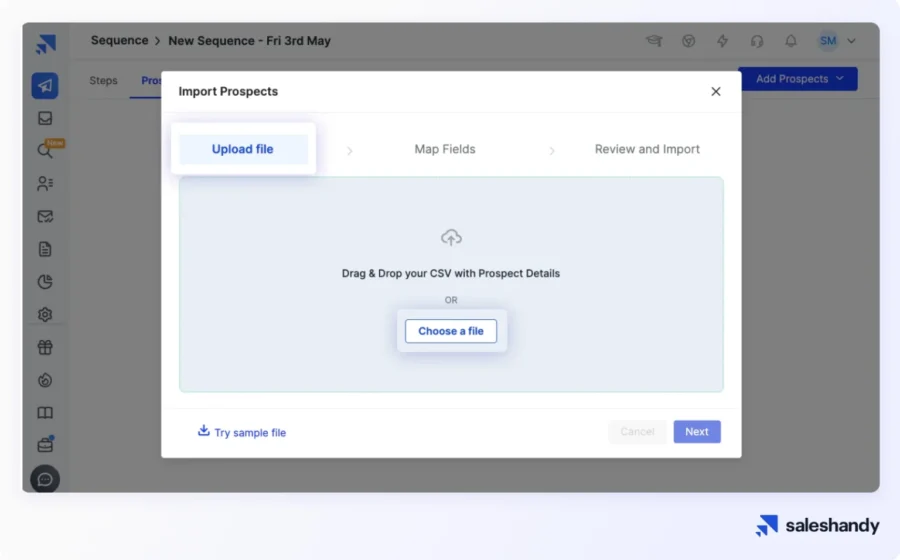The width and height of the screenshot is (900, 560).
Task: Close the Import Prospects dialog
Action: pyautogui.click(x=715, y=91)
